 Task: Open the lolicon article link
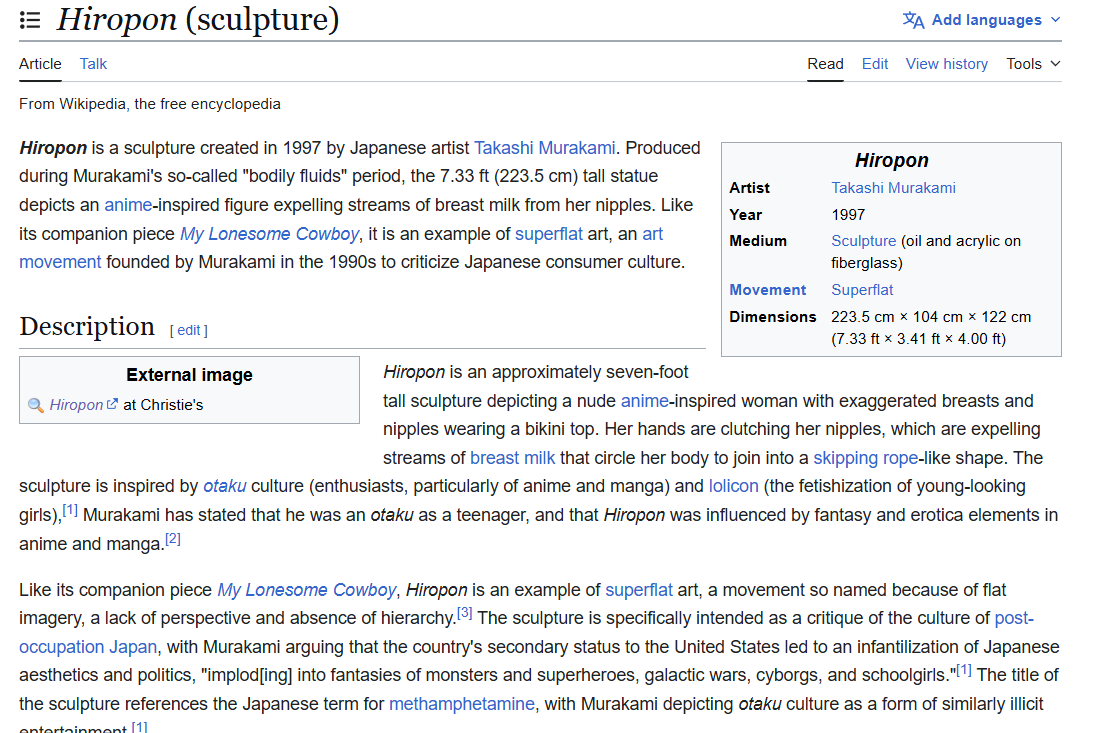click(x=733, y=486)
